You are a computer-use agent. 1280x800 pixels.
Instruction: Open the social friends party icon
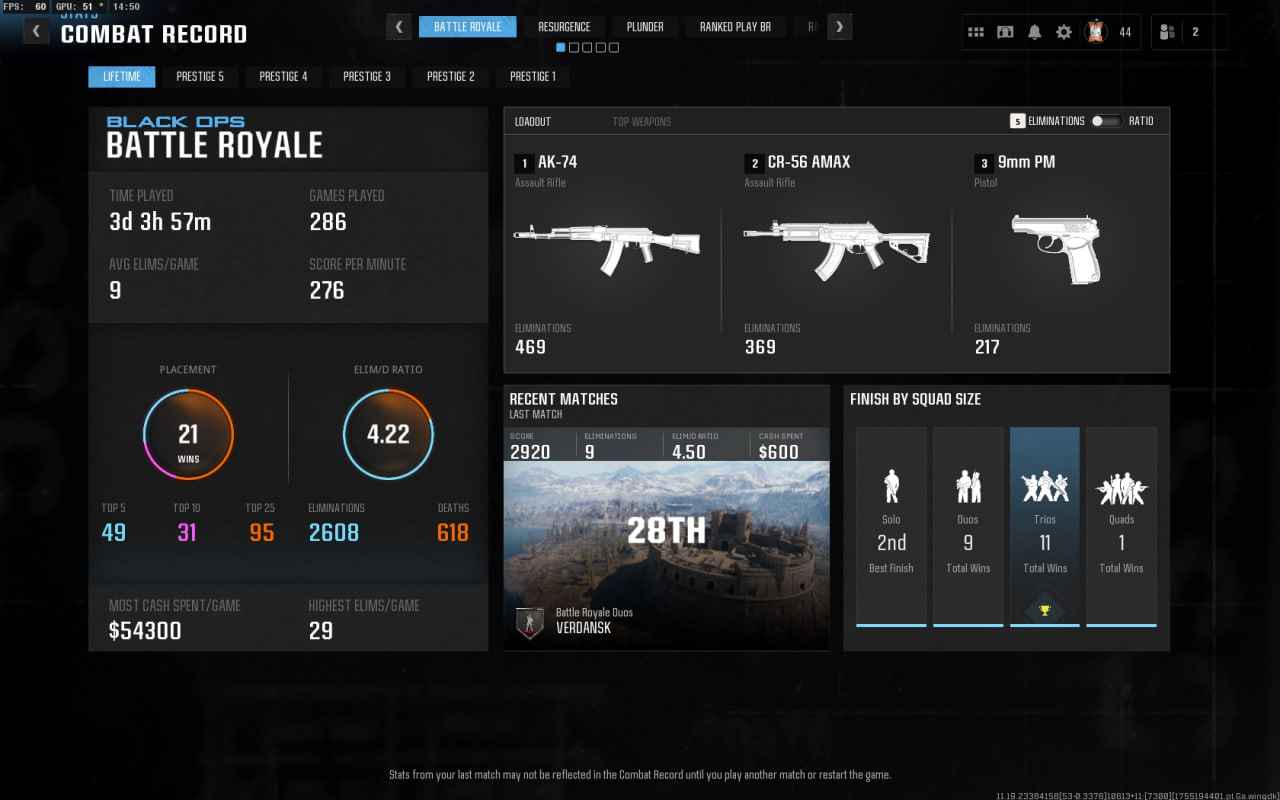[x=1167, y=32]
